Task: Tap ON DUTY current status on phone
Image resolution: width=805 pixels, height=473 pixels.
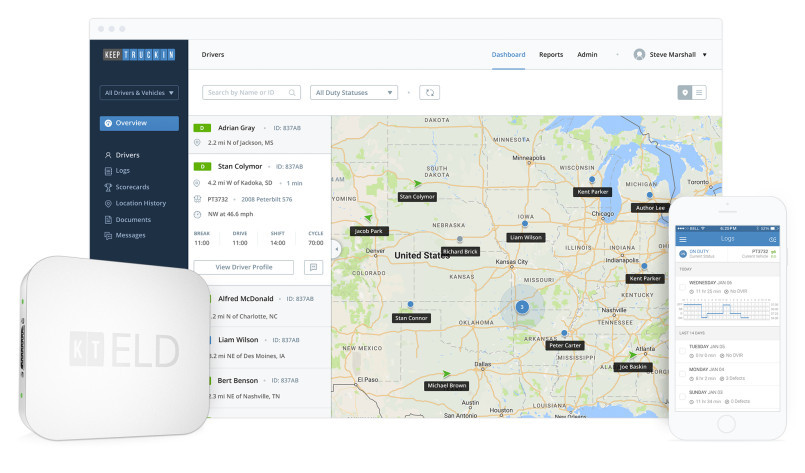Action: point(699,253)
